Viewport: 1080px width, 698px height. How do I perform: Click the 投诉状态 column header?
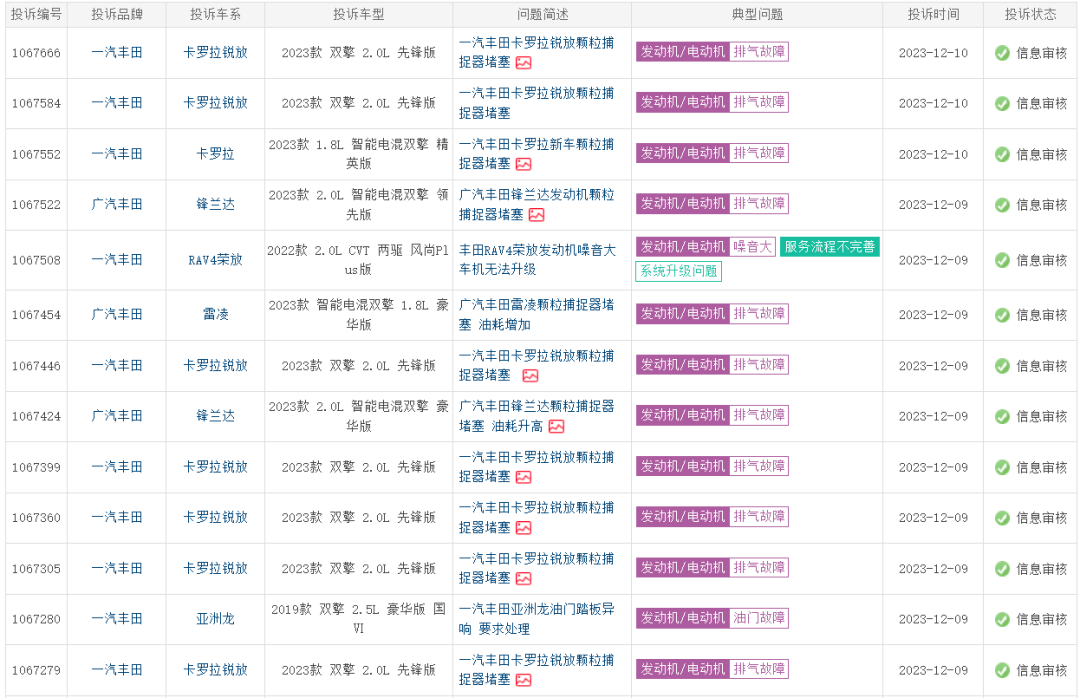tap(1030, 14)
